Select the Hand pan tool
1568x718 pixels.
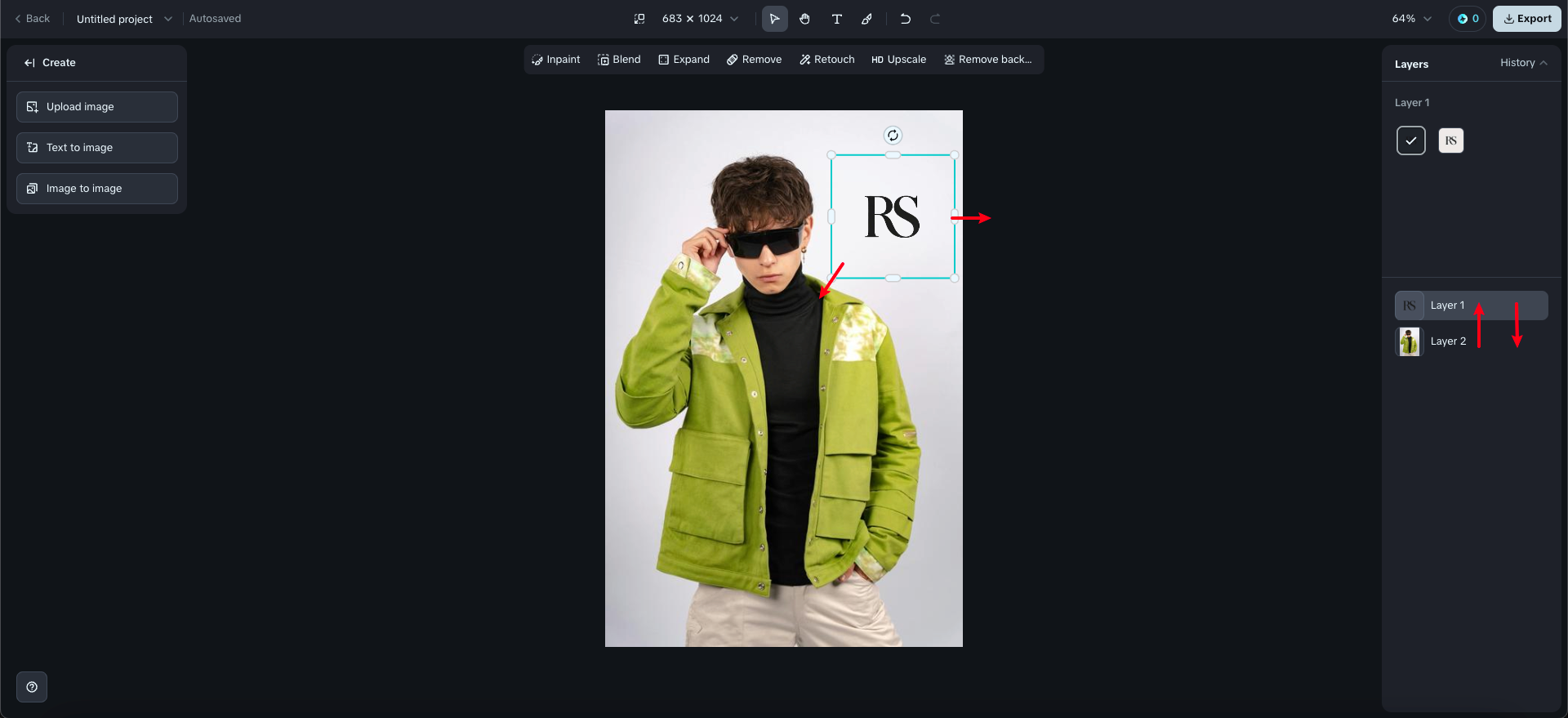805,19
